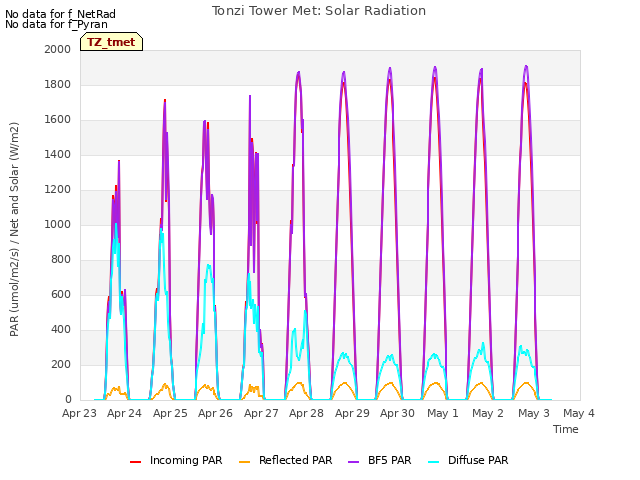
Task: Click the Apr 27 x-axis tick label
Action: [x=261, y=413]
